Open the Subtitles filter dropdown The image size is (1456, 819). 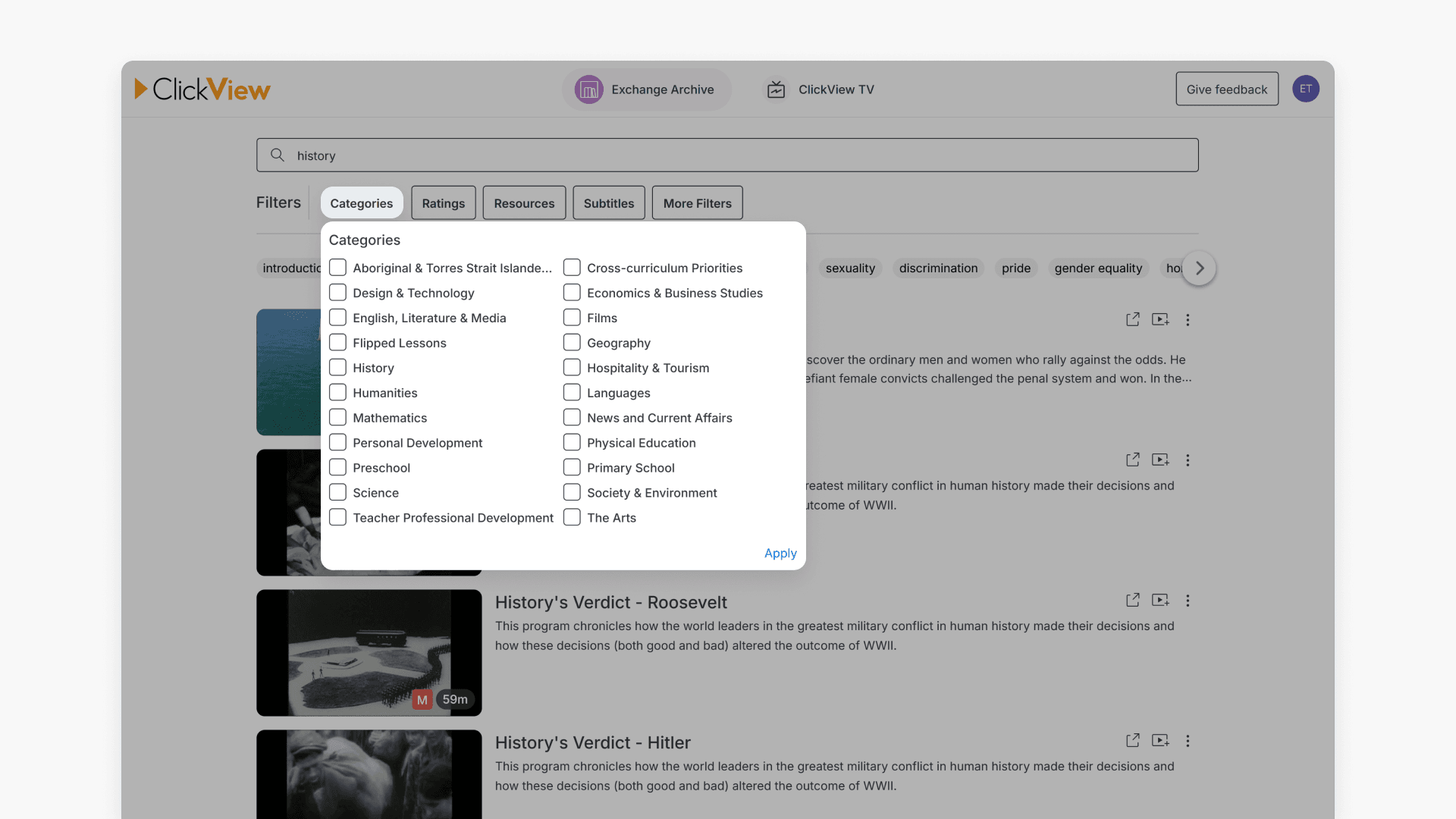click(608, 203)
